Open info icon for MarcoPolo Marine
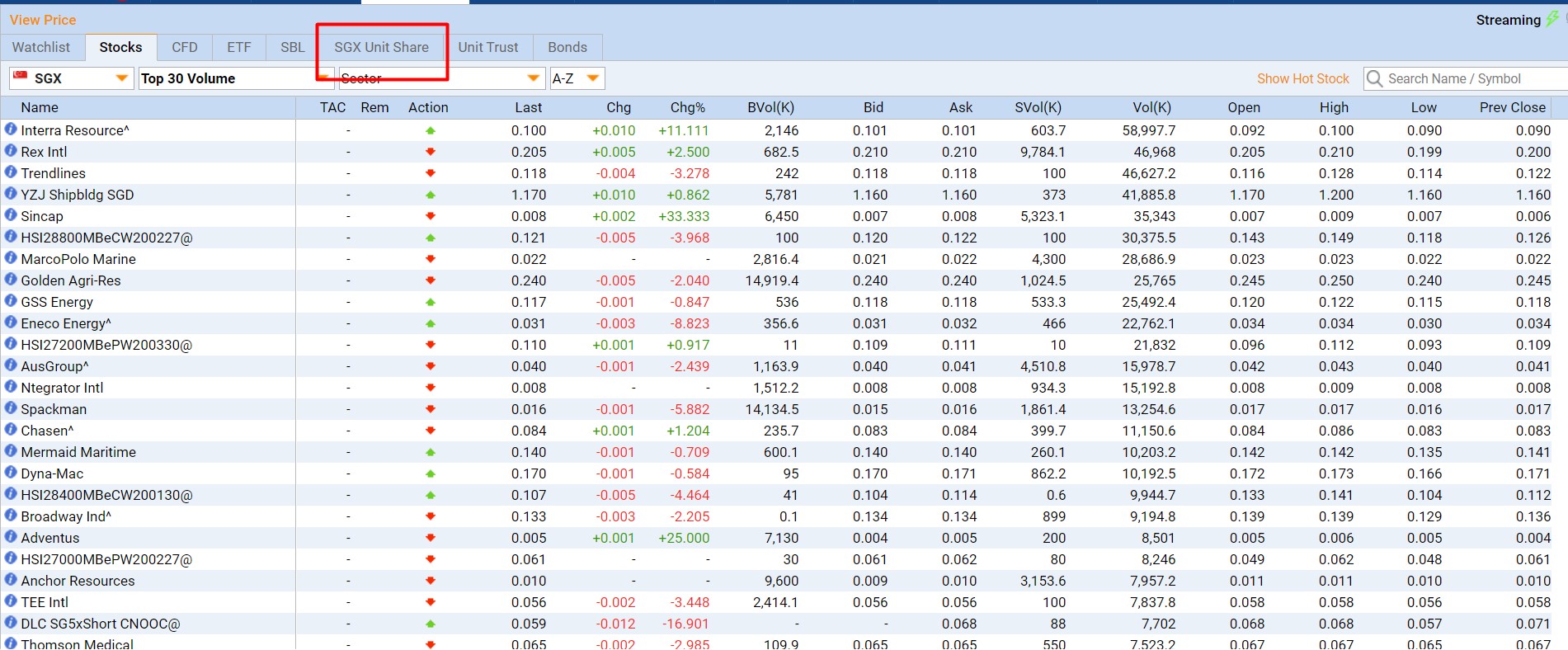This screenshot has height=650, width=1568. tap(11, 258)
